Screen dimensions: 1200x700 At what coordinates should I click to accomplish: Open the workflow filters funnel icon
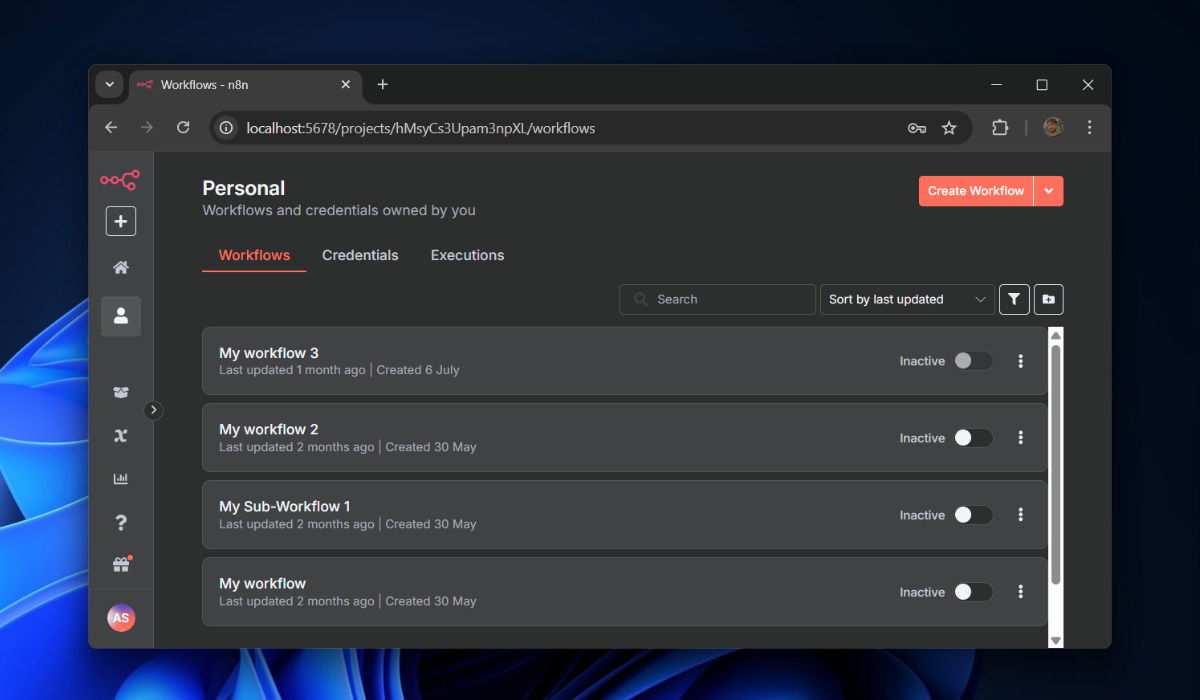[1014, 299]
